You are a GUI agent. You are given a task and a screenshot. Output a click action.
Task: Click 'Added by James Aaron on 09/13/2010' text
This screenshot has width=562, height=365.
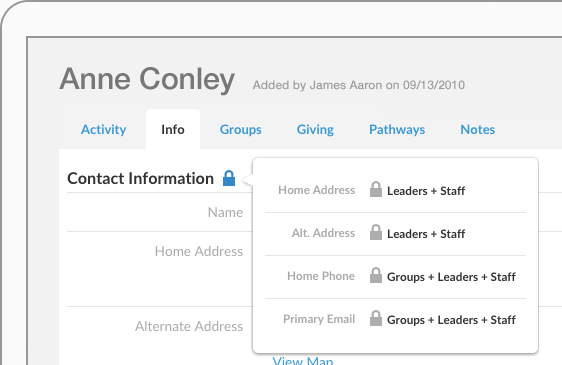point(359,85)
